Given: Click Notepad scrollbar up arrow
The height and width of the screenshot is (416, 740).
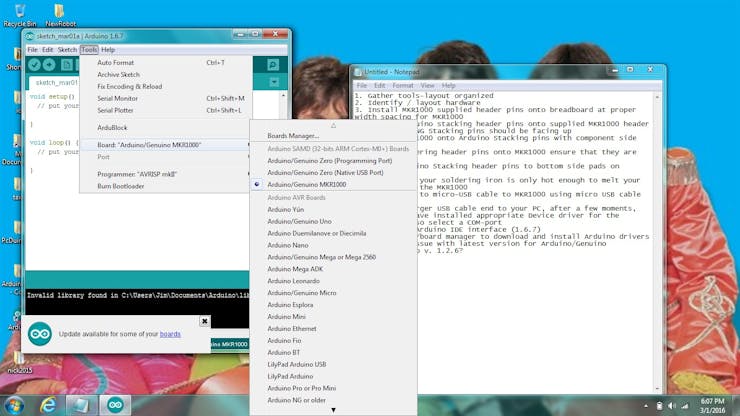Looking at the screenshot, I should [x=657, y=97].
